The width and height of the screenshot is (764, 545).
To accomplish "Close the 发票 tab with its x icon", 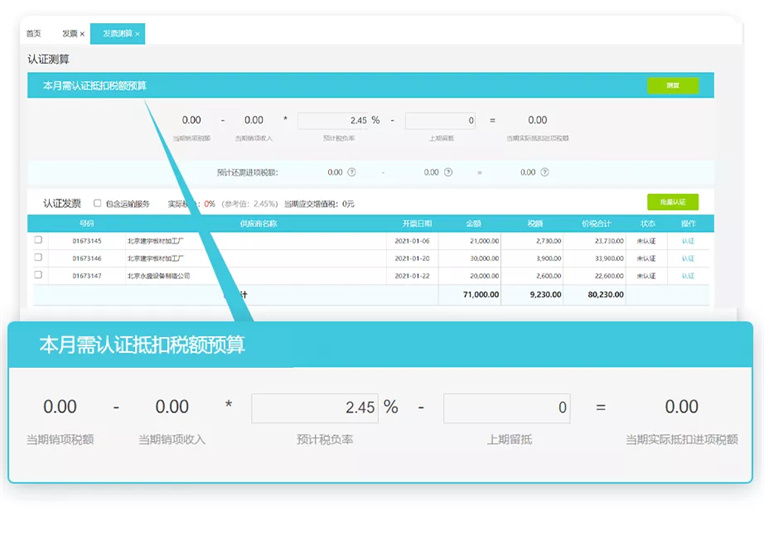I will (82, 34).
